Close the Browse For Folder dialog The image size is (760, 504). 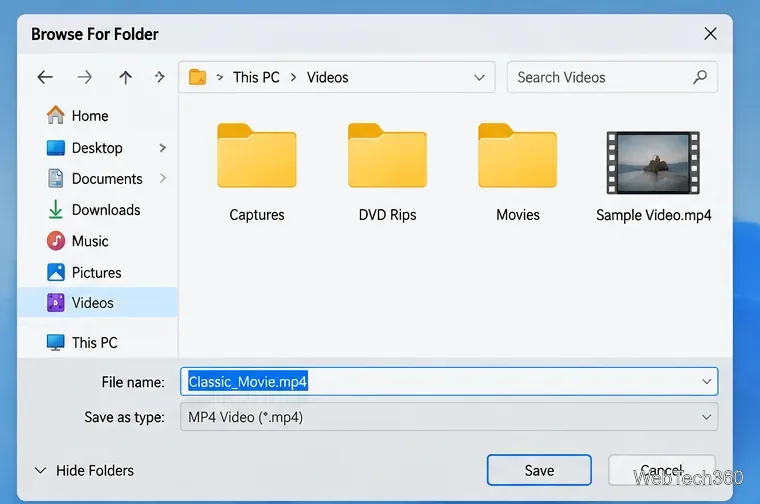710,33
